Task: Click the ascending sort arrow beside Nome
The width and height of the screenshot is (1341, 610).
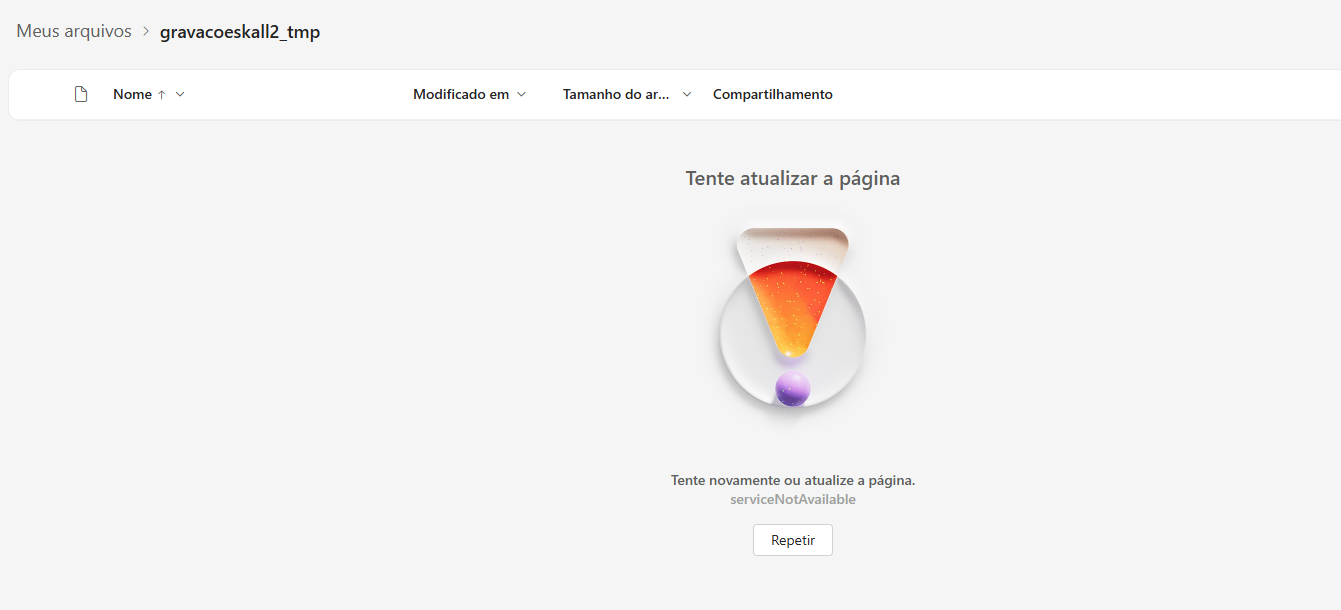Action: [162, 94]
